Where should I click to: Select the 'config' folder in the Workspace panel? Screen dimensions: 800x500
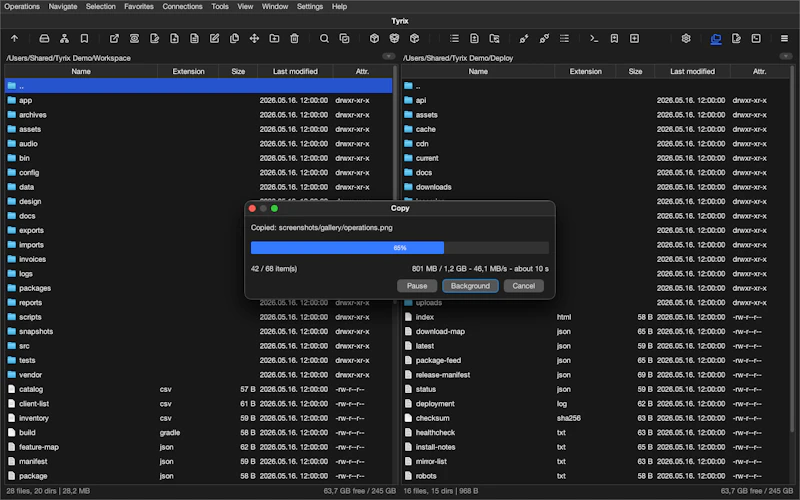198,172
